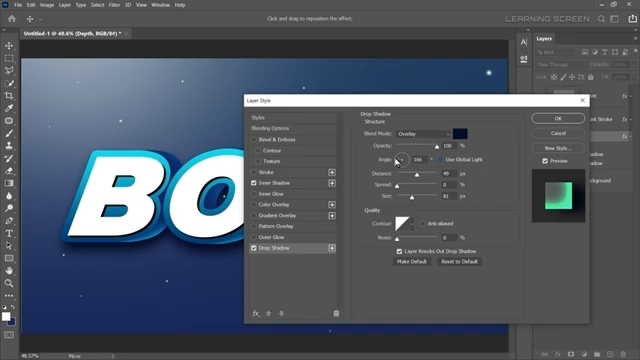The image size is (640, 360).
Task: Select the Brush tool
Action: (x=9, y=133)
